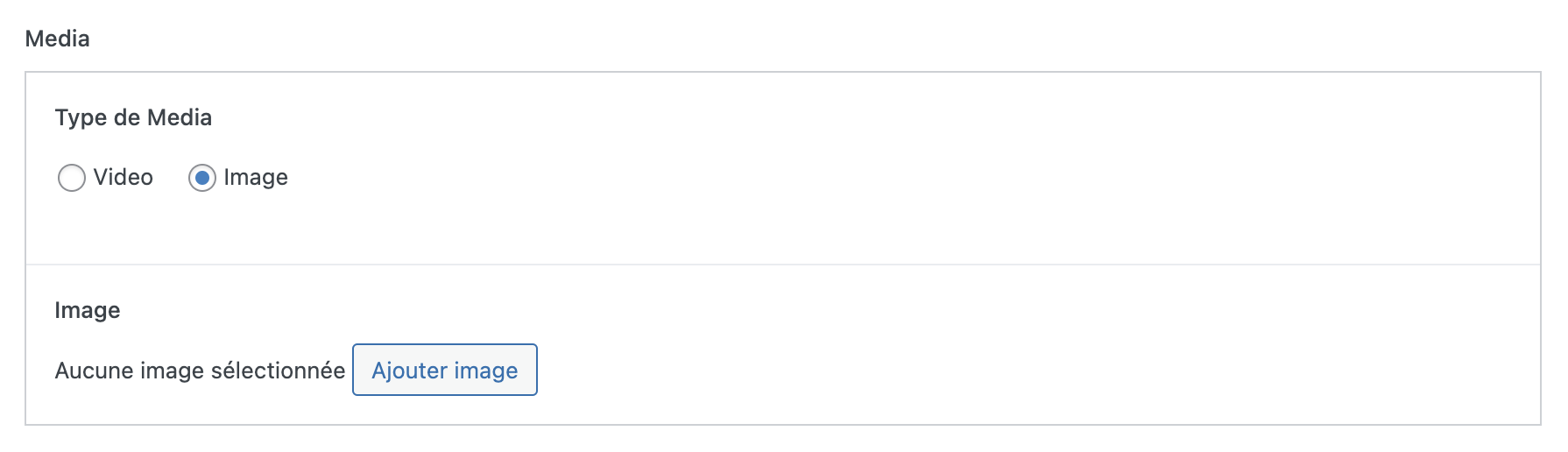Image resolution: width=1568 pixels, height=452 pixels.
Task: Click blank space right of the Image radio option
Action: (701, 178)
